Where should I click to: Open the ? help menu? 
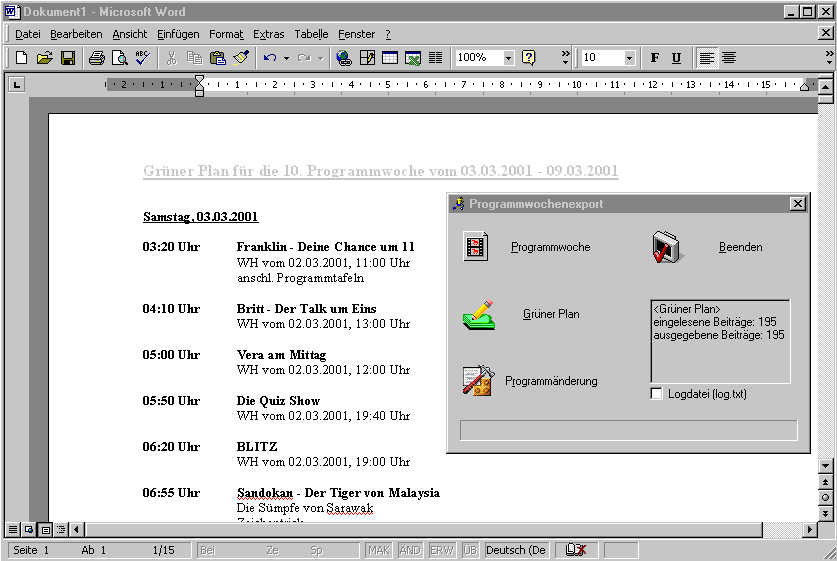coord(388,34)
